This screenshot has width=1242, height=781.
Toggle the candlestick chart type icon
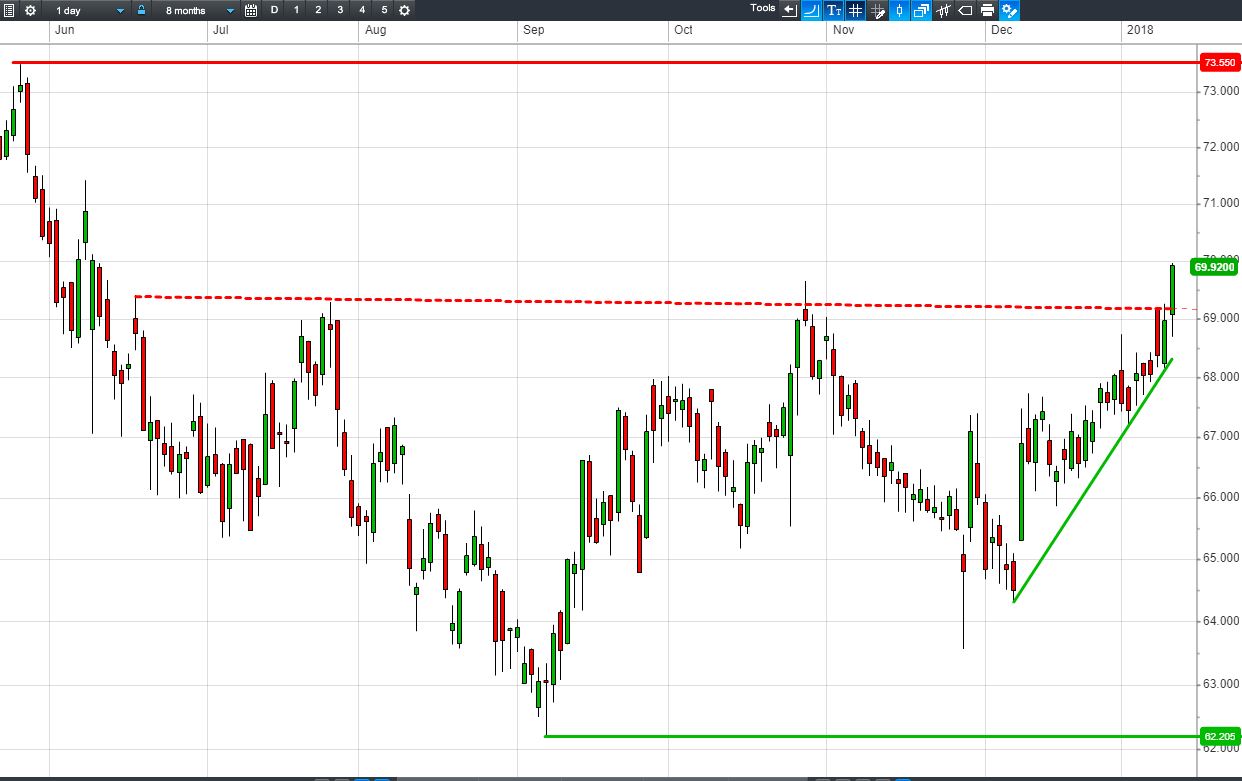(x=899, y=10)
